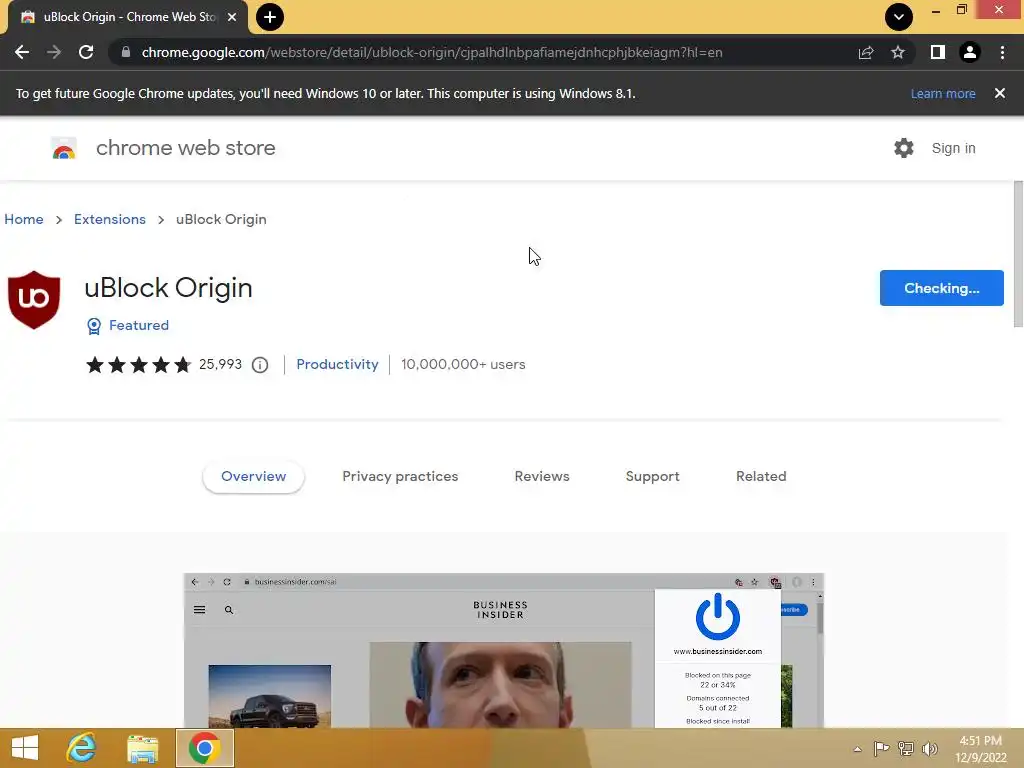Share this page via share icon

(866, 52)
